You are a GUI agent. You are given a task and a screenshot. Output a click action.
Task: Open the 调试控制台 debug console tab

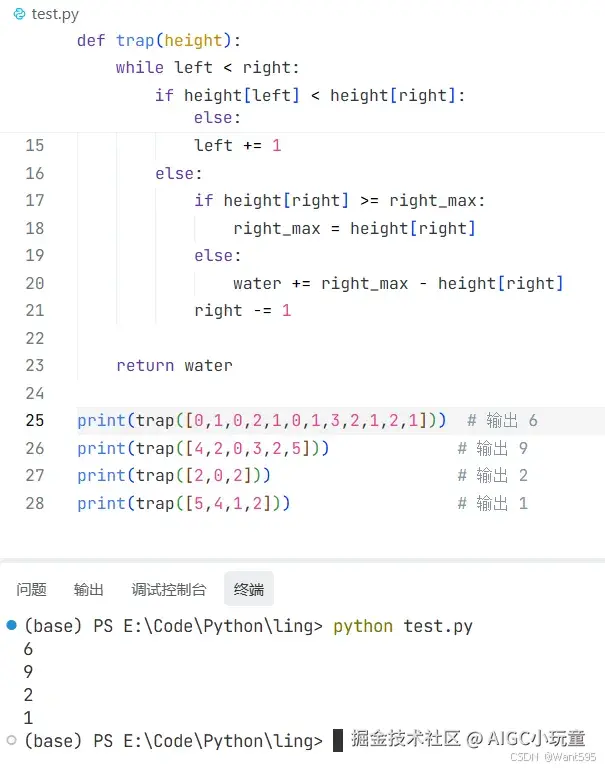click(169, 589)
